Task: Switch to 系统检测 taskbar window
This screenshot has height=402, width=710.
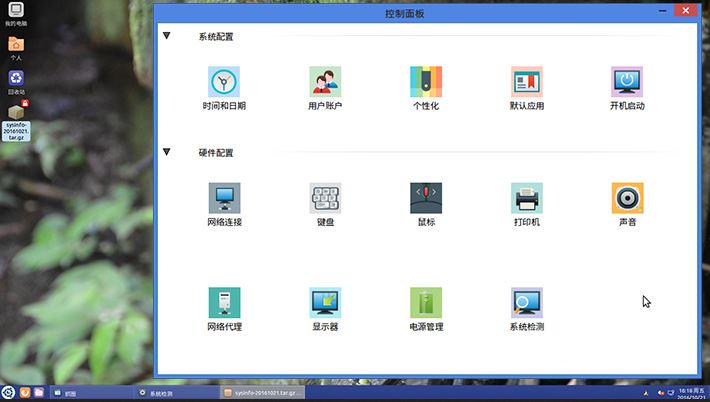Action: pyautogui.click(x=177, y=393)
